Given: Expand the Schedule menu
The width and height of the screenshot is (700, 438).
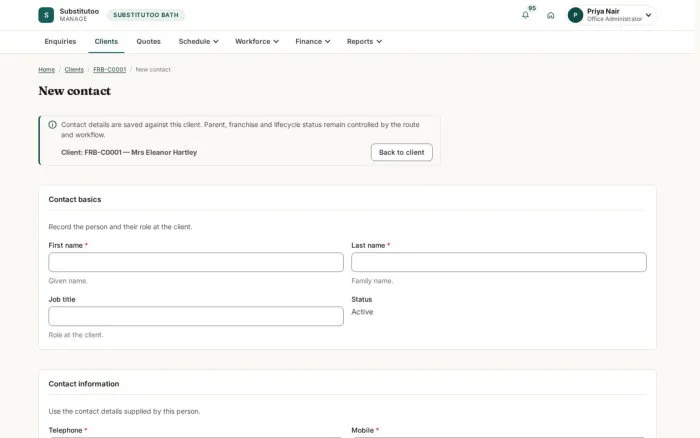Looking at the screenshot, I should pos(198,42).
